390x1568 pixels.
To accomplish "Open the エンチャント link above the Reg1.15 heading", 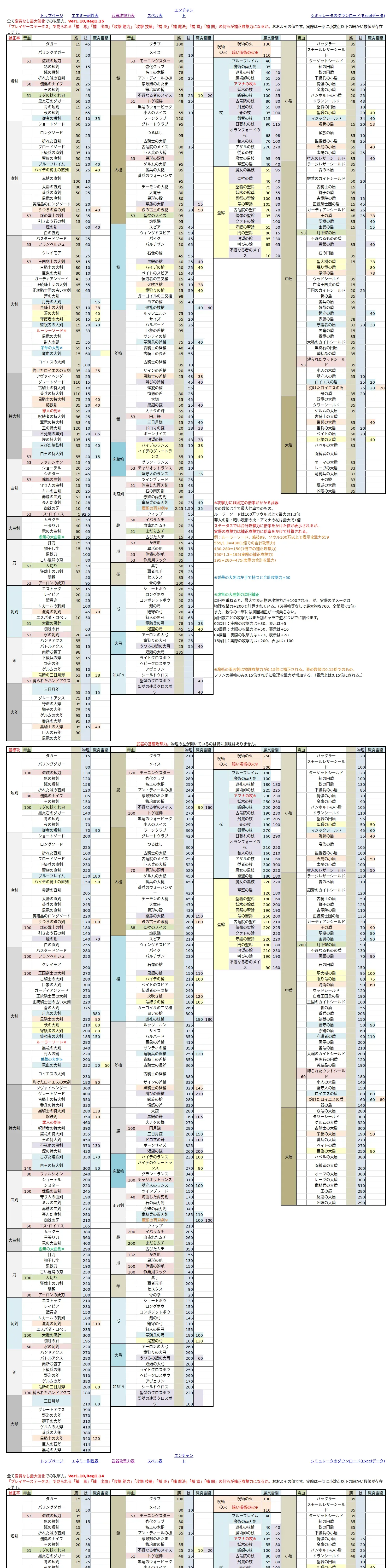I will tap(184, 13).
